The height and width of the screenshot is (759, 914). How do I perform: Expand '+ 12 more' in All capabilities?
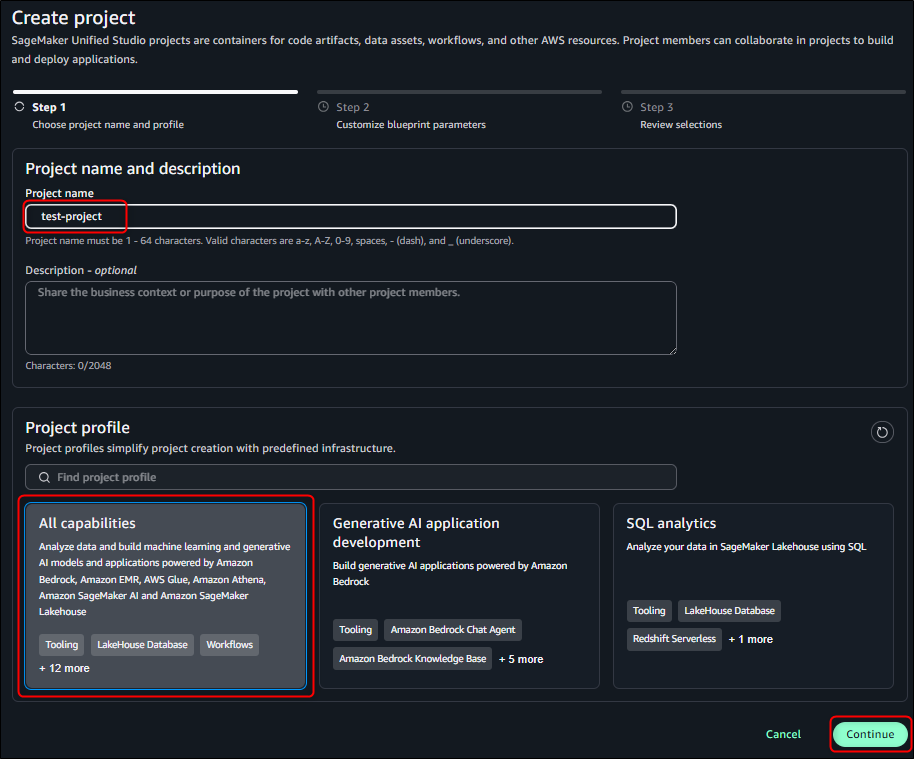pos(64,668)
